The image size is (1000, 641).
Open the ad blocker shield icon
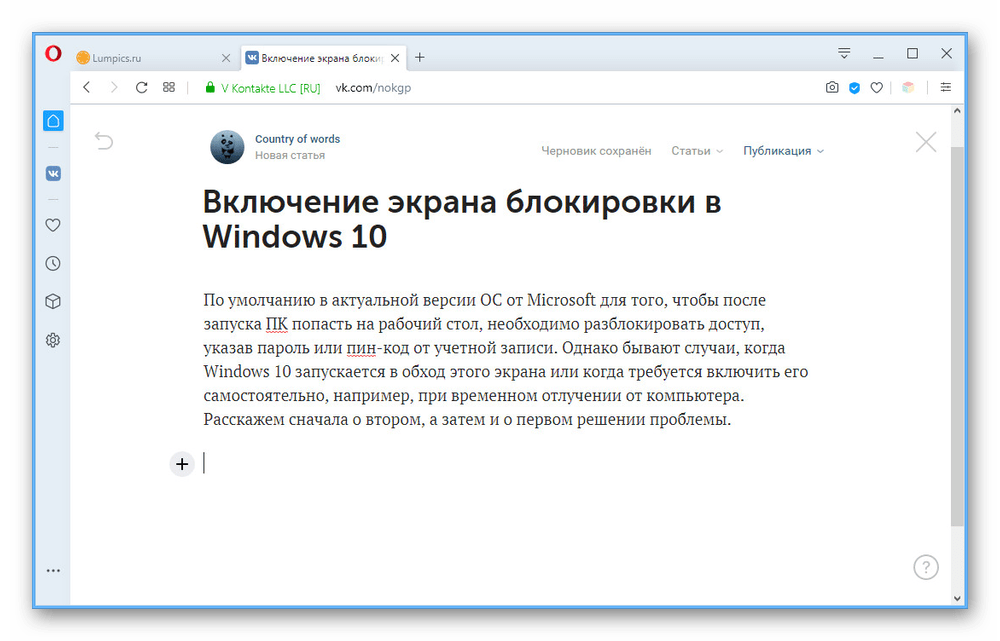[x=855, y=87]
